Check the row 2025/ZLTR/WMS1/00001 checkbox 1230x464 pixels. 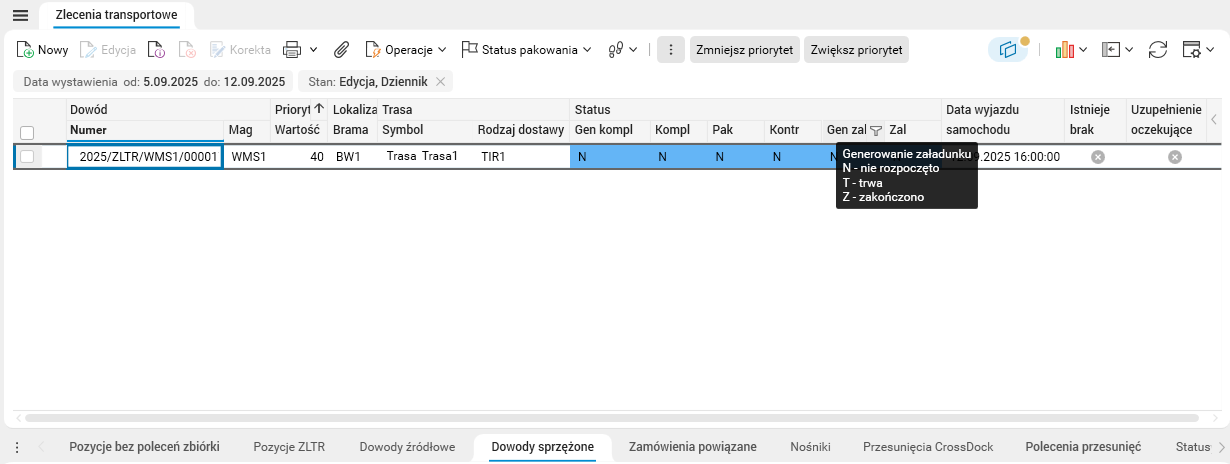(27, 156)
